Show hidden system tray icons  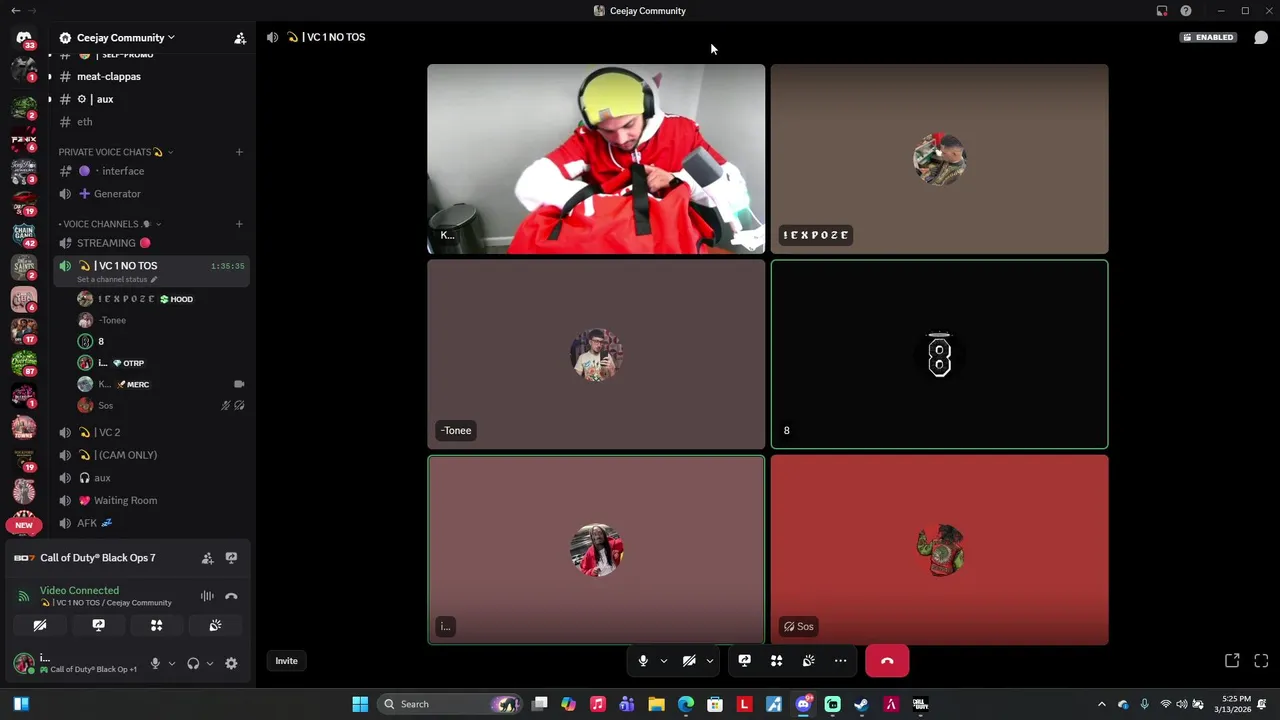1102,704
